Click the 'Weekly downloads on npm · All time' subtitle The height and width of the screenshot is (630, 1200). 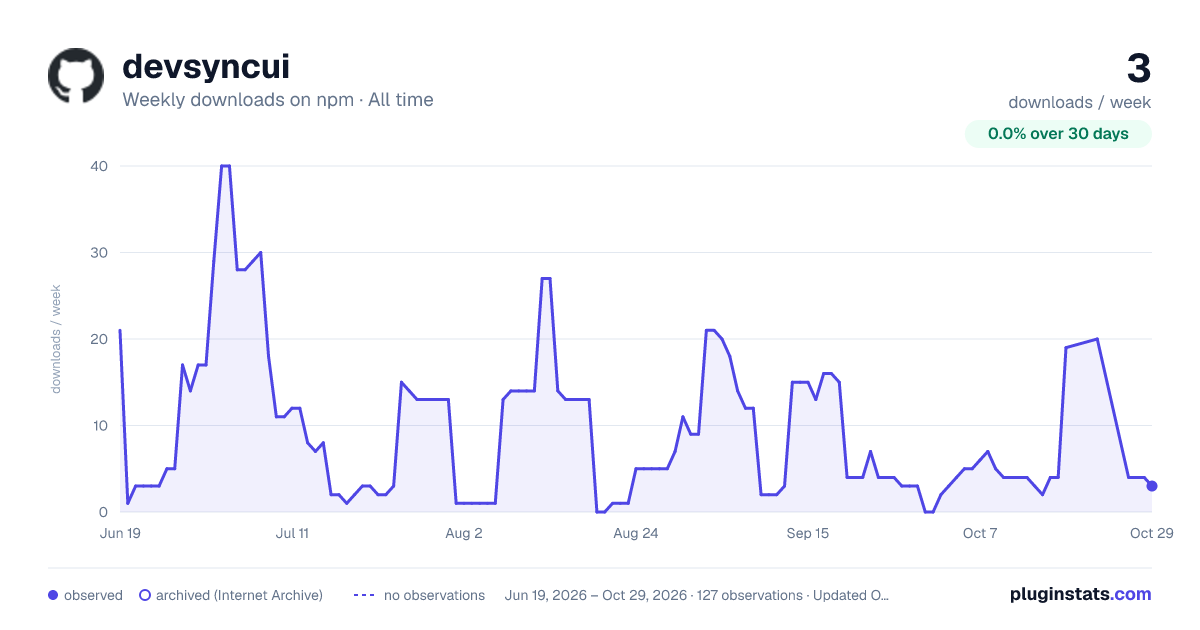[x=278, y=99]
